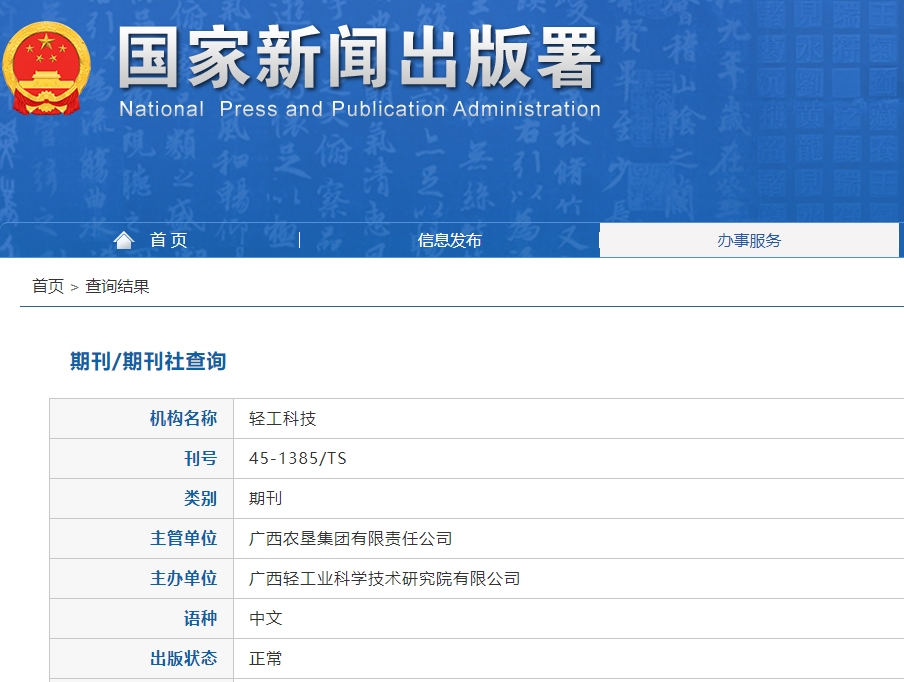The width and height of the screenshot is (904, 682).
Task: Click the National Press and Publication Administration text
Action: pyautogui.click(x=359, y=109)
